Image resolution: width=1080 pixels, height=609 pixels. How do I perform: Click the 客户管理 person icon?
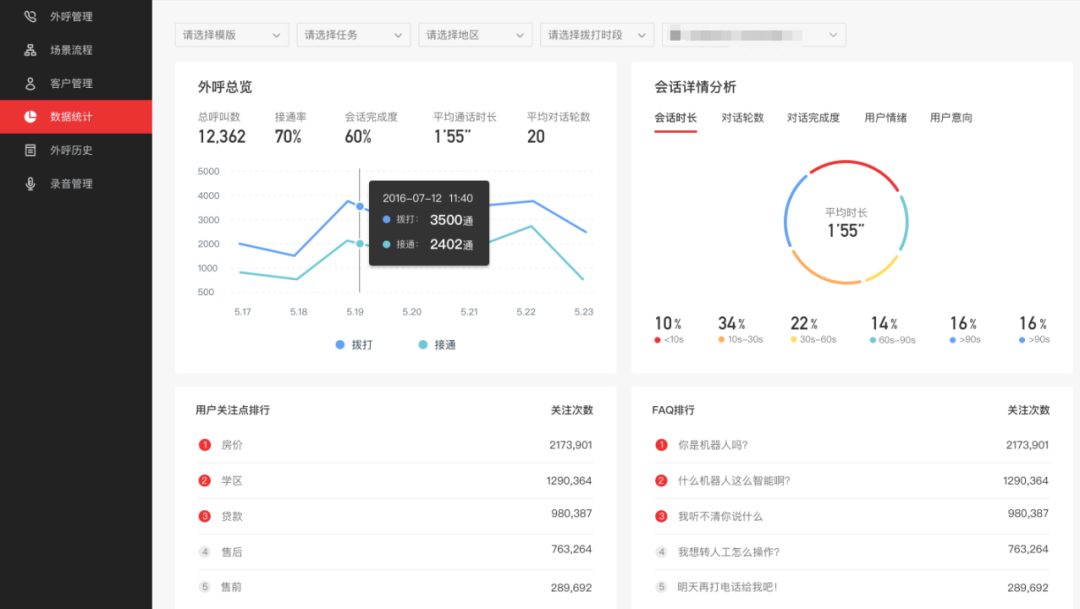pyautogui.click(x=30, y=84)
